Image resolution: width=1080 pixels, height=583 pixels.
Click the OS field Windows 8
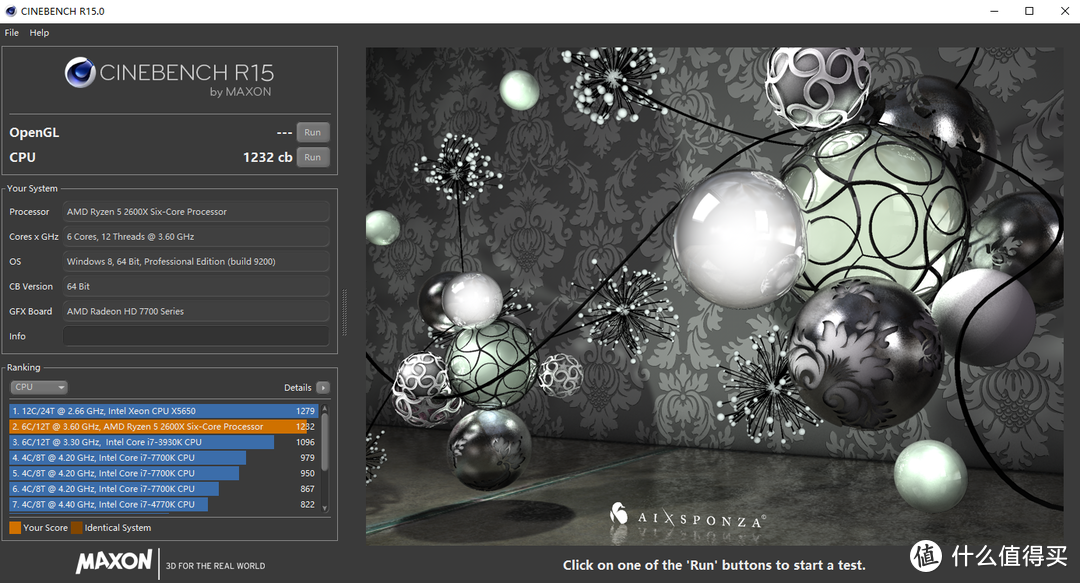click(x=196, y=261)
